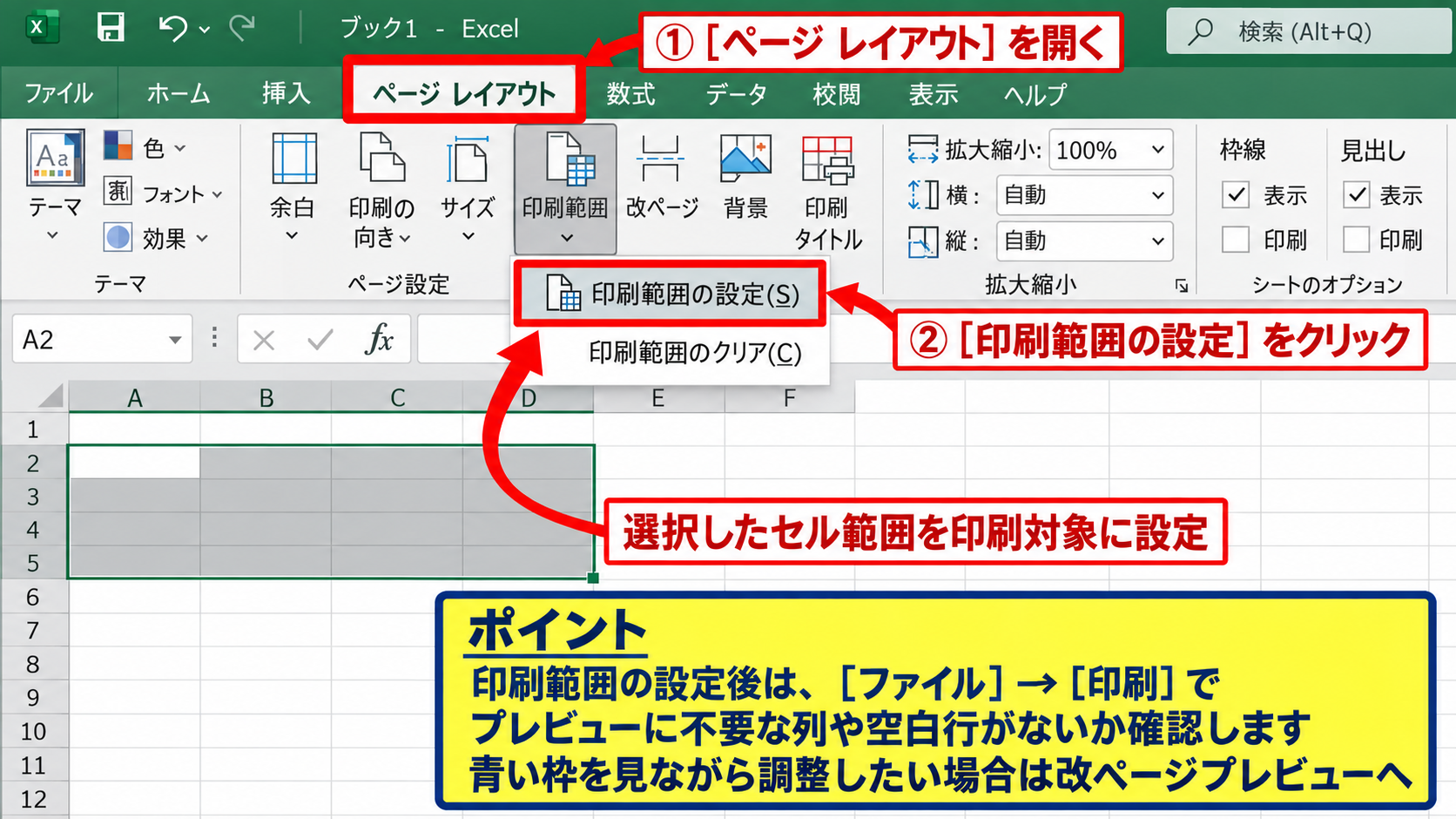Open the Name Box dropdown arrow

[175, 340]
